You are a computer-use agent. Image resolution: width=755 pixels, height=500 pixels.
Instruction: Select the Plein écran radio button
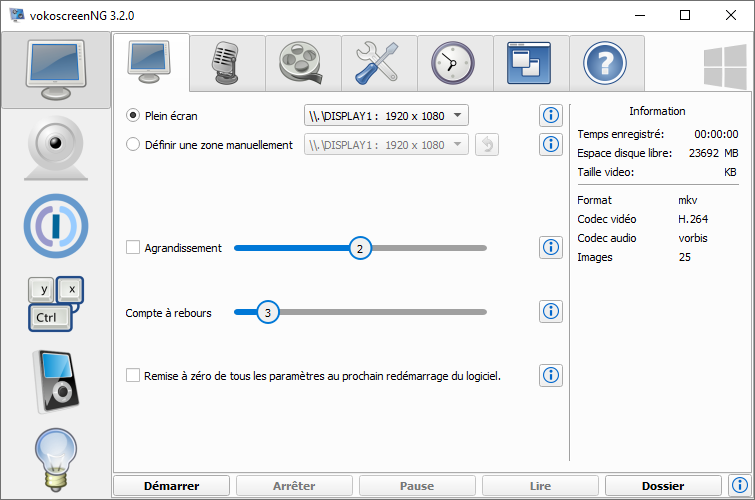(133, 116)
